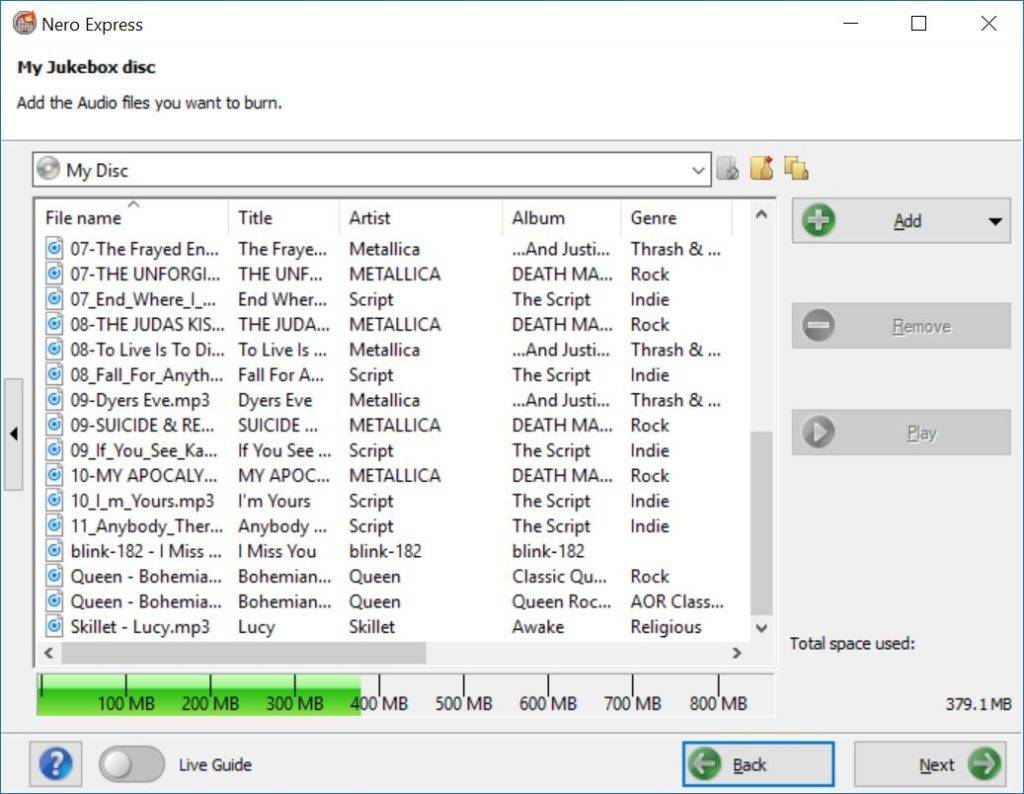Click the Nero Express title bar icon
This screenshot has width=1024, height=794.
(x=24, y=24)
